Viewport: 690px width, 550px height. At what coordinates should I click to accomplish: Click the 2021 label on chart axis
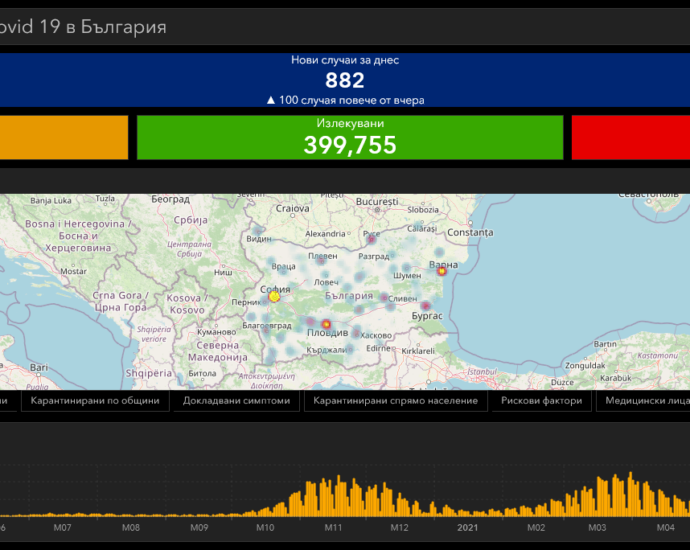tap(467, 527)
